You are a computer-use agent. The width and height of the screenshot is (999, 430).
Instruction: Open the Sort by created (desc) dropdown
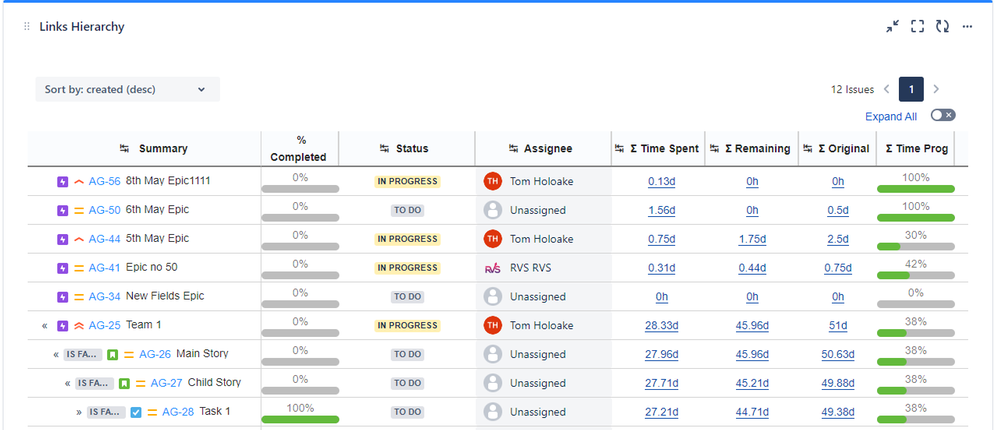point(127,89)
